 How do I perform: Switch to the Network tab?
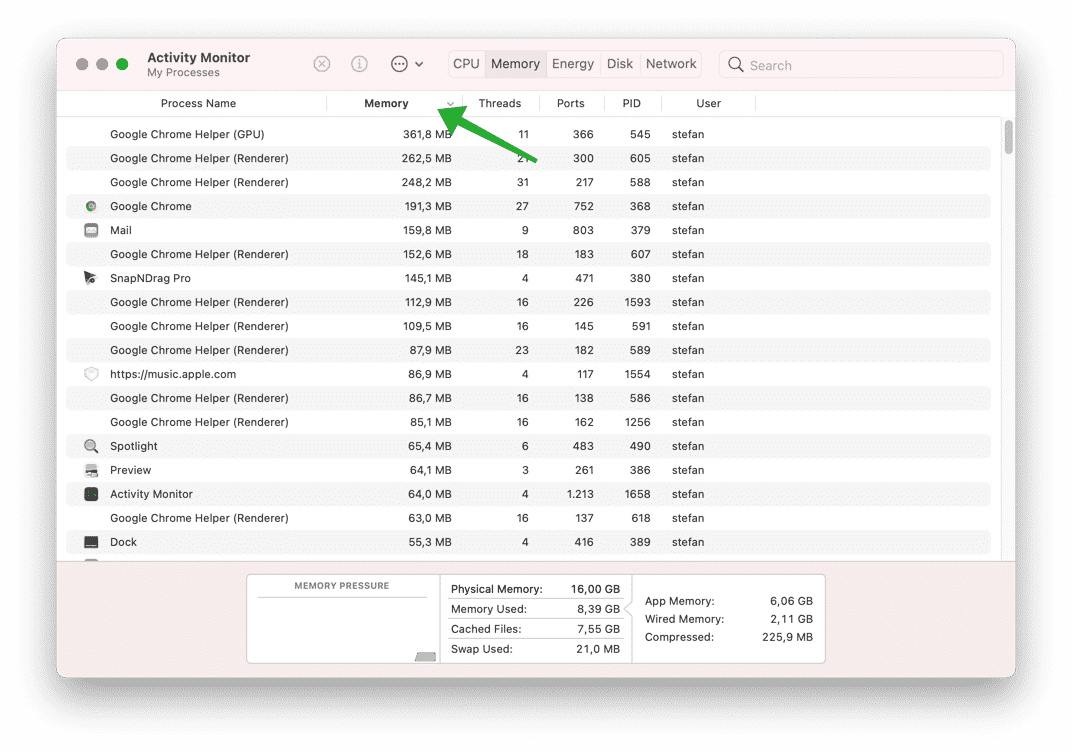tap(671, 64)
